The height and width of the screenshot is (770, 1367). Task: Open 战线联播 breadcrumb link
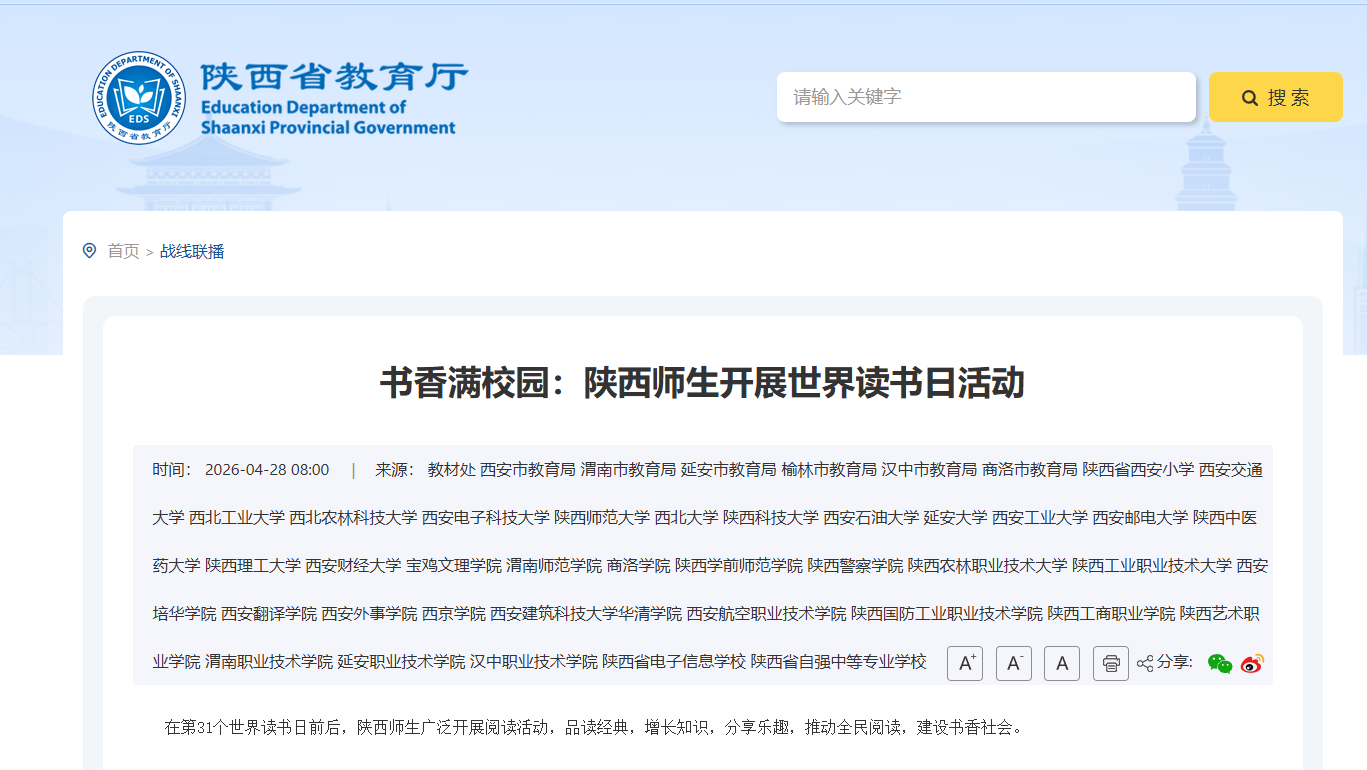coord(192,251)
